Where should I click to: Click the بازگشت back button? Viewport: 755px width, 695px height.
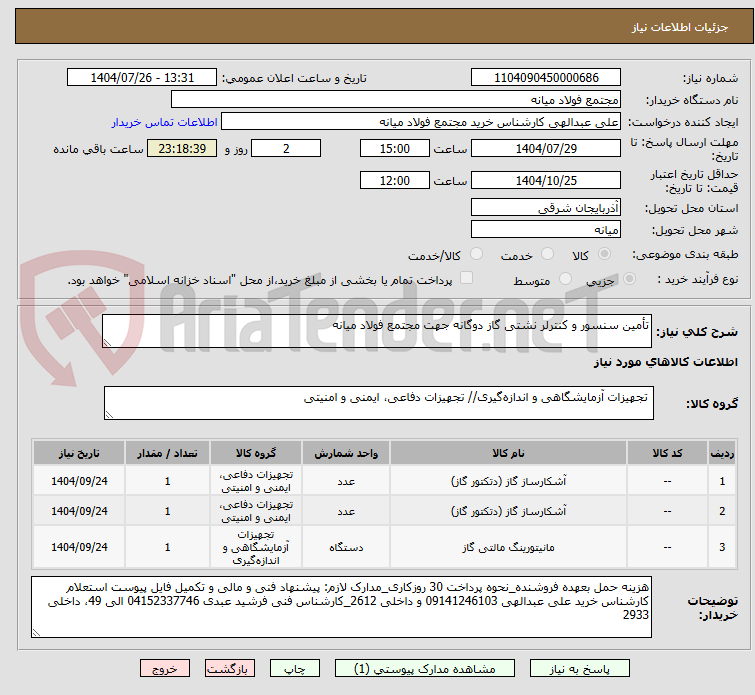coord(230,669)
